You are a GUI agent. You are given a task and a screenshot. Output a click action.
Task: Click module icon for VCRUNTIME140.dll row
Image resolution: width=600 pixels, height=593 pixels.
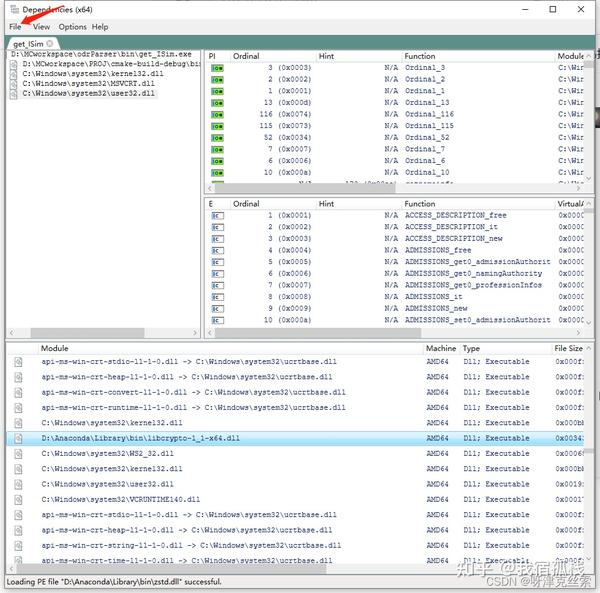click(18, 500)
